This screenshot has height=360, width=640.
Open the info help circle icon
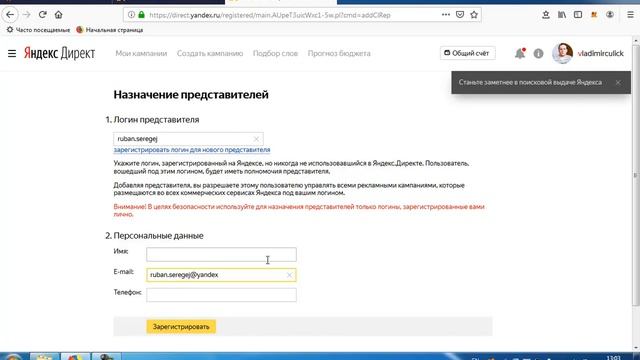click(538, 53)
